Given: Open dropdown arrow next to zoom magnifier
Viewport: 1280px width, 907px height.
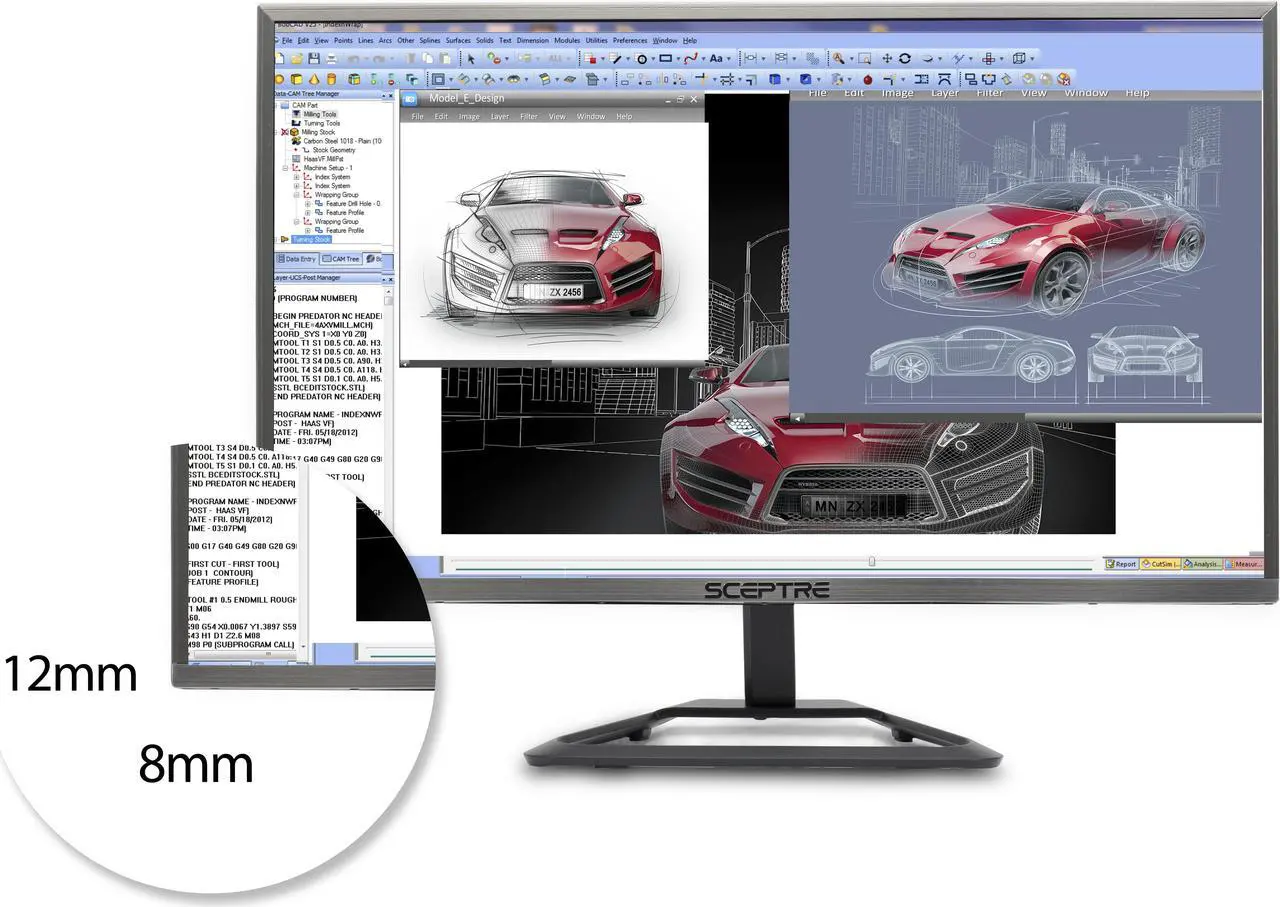Looking at the screenshot, I should 852,59.
